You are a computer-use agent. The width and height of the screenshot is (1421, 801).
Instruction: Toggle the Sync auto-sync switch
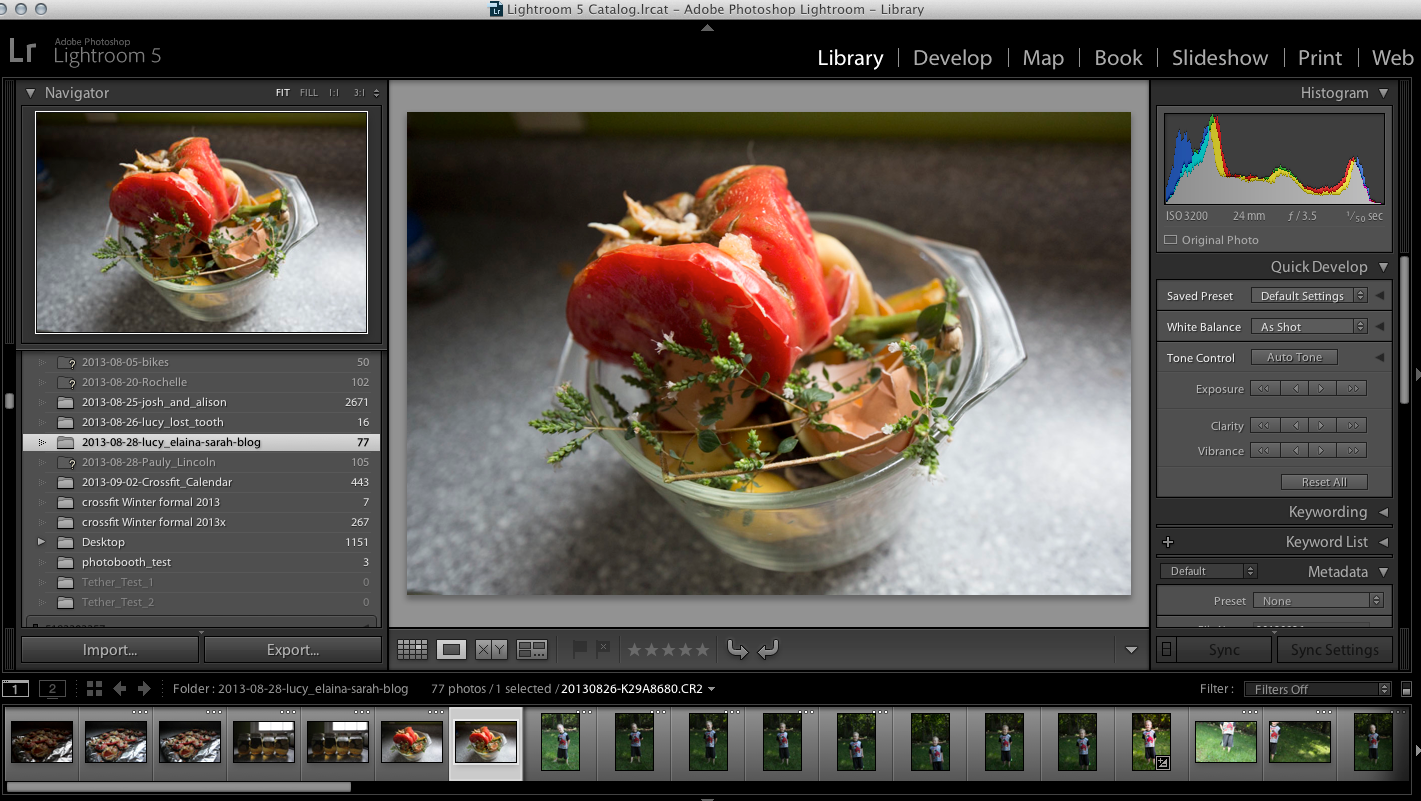click(x=1166, y=650)
